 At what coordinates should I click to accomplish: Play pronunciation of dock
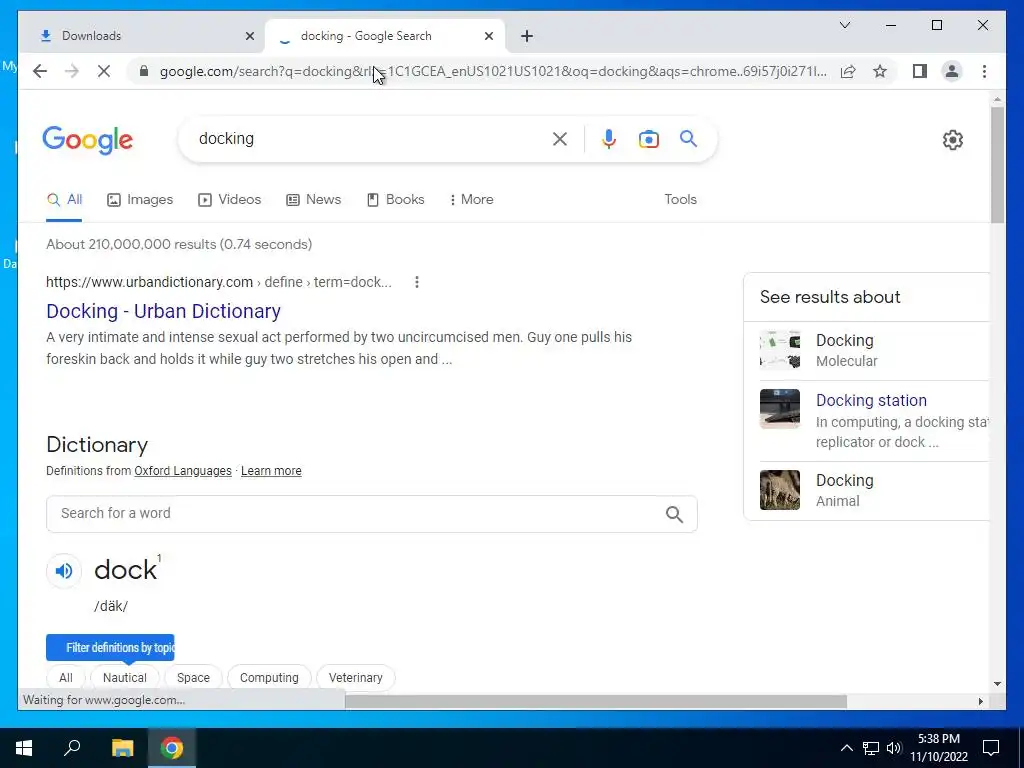[x=64, y=571]
